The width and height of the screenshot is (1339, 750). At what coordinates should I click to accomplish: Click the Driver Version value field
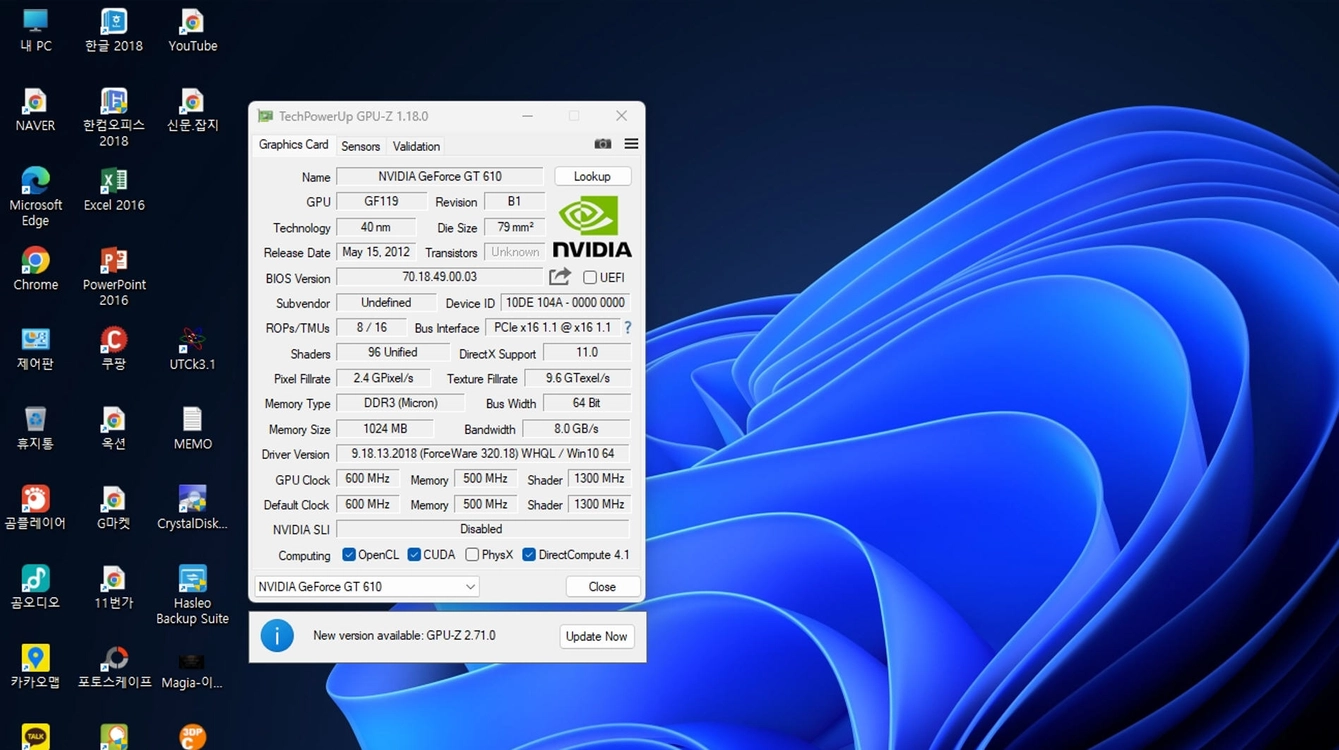point(482,453)
